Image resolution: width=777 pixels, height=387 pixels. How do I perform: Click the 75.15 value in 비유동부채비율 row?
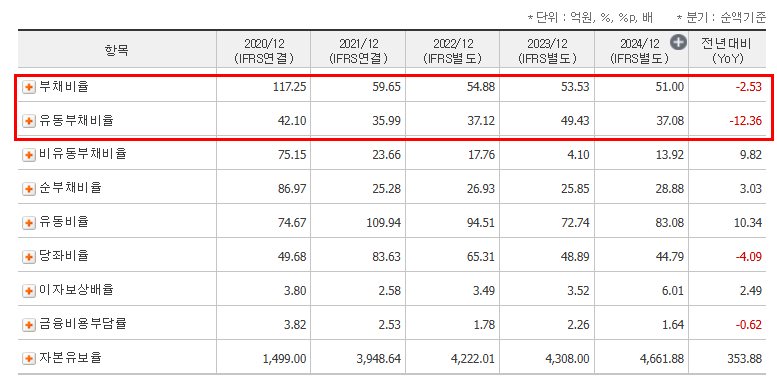coord(293,155)
